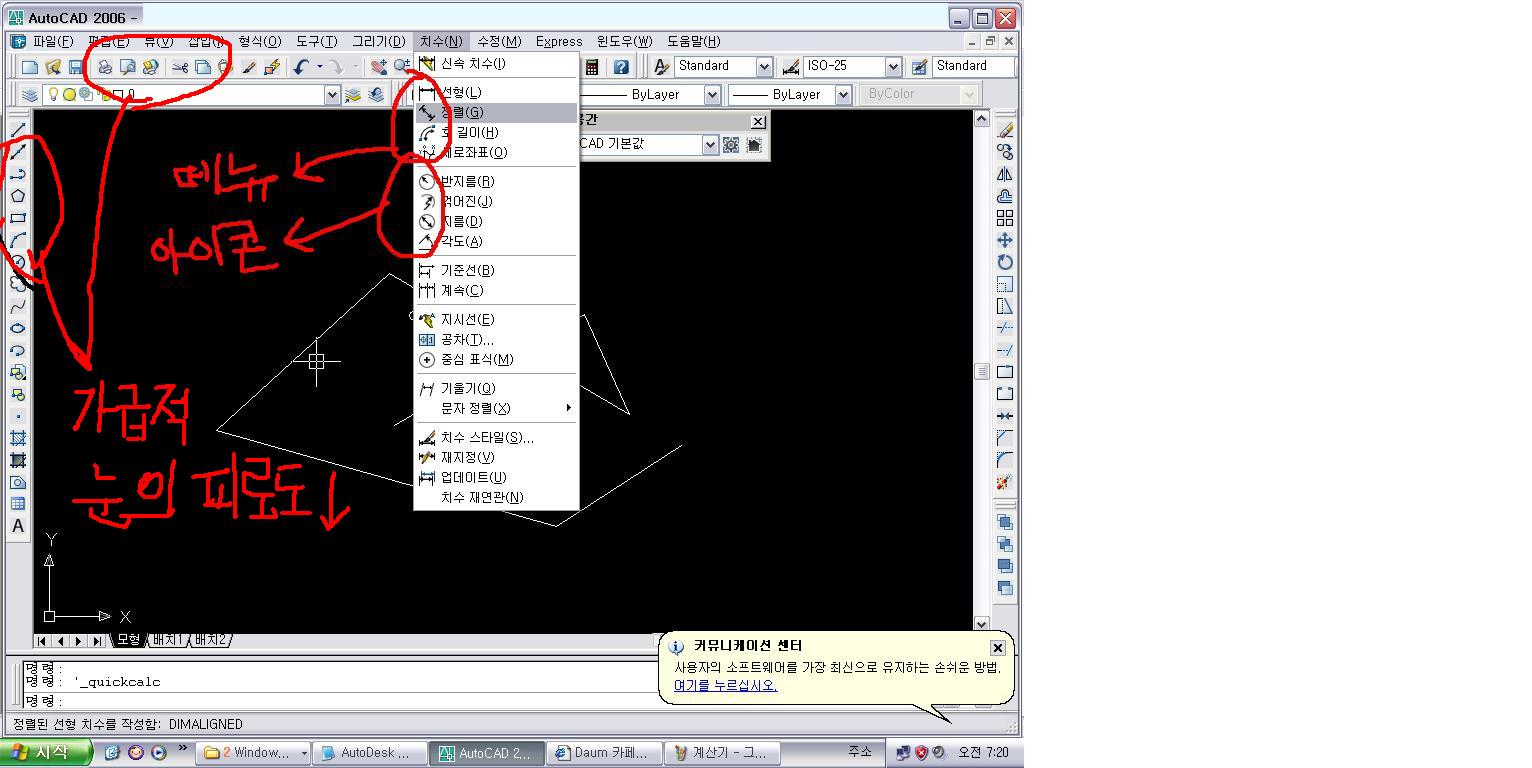Select the Rotate tool
The height and width of the screenshot is (768, 1532).
[1005, 262]
